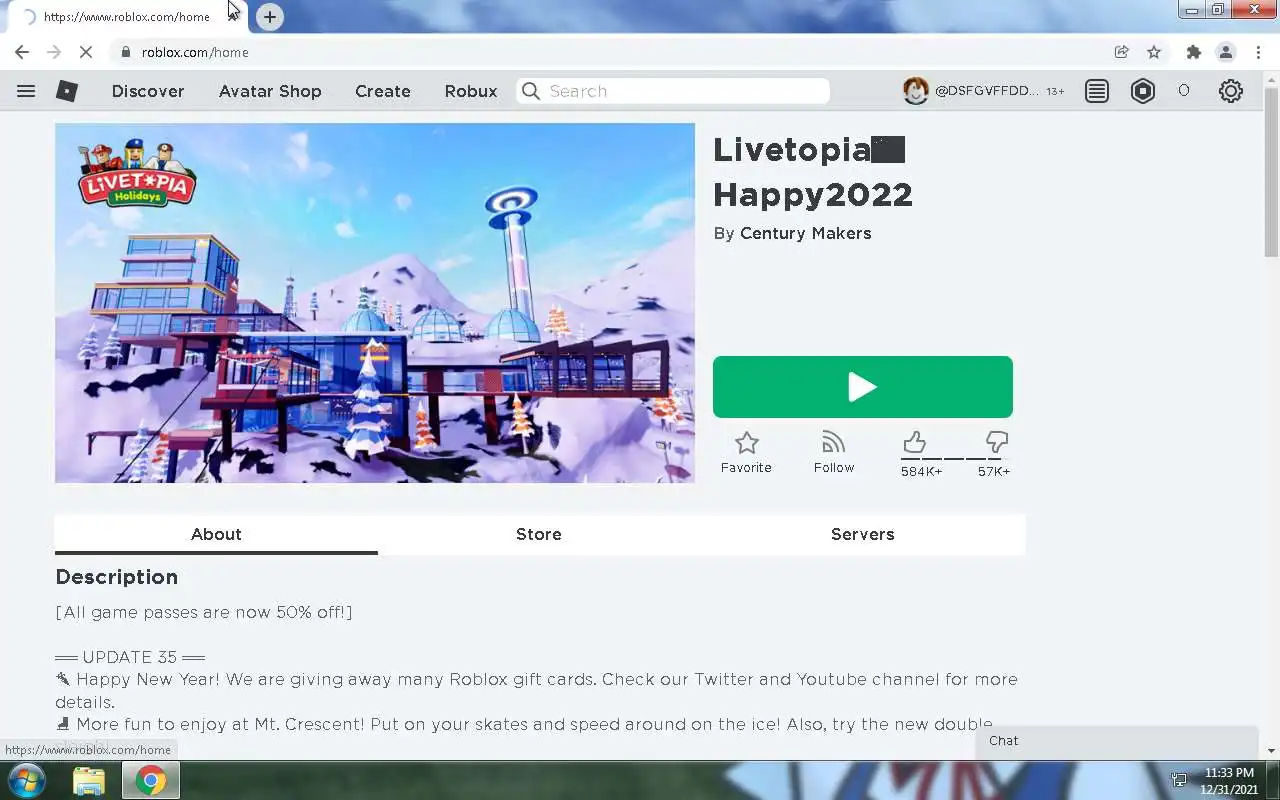
Task: Click the search magnifier icon
Action: pyautogui.click(x=531, y=91)
